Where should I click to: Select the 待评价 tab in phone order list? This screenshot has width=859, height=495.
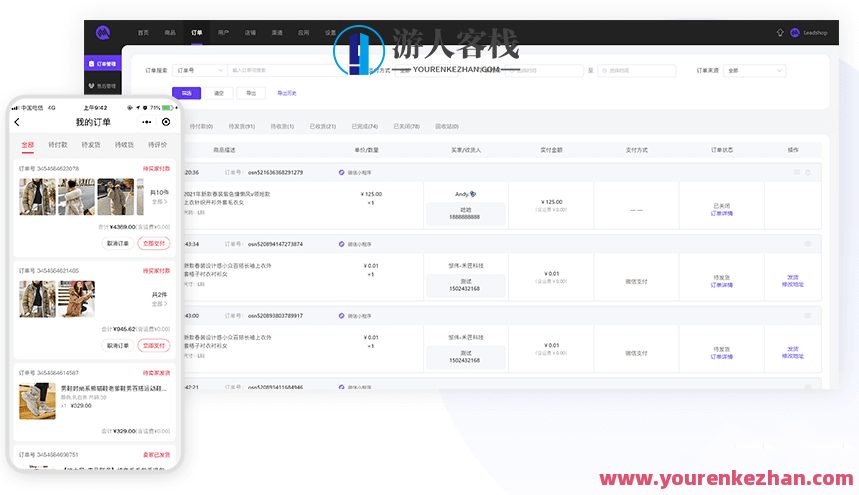tap(158, 145)
